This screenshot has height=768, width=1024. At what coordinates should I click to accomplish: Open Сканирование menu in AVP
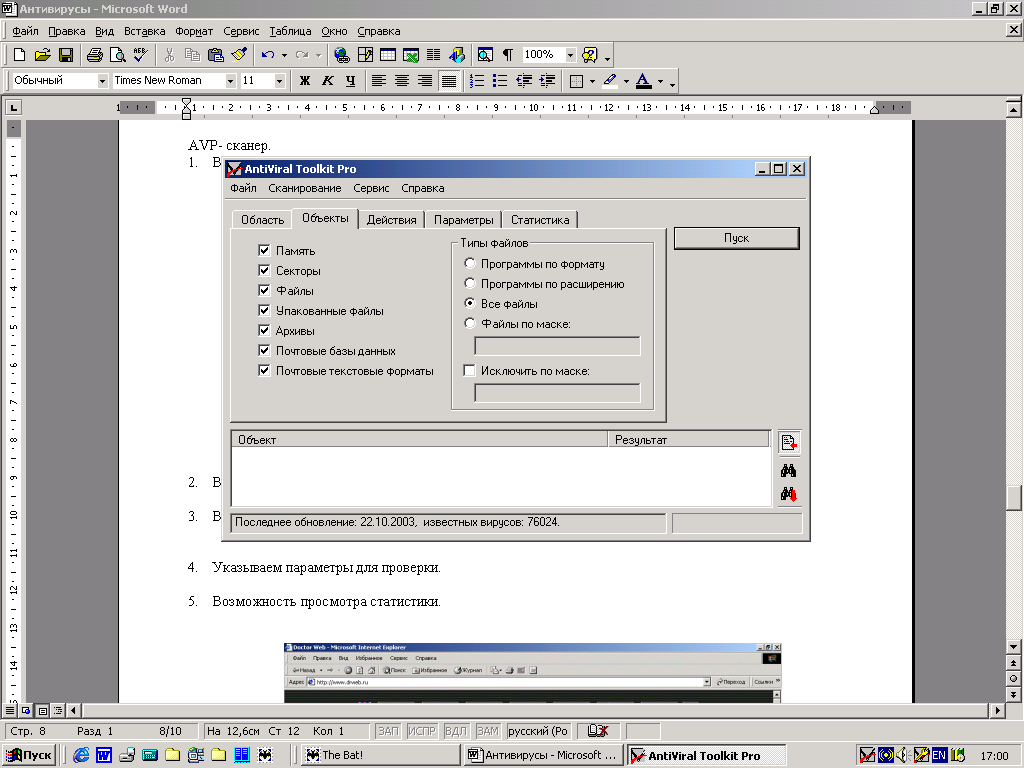click(x=304, y=188)
